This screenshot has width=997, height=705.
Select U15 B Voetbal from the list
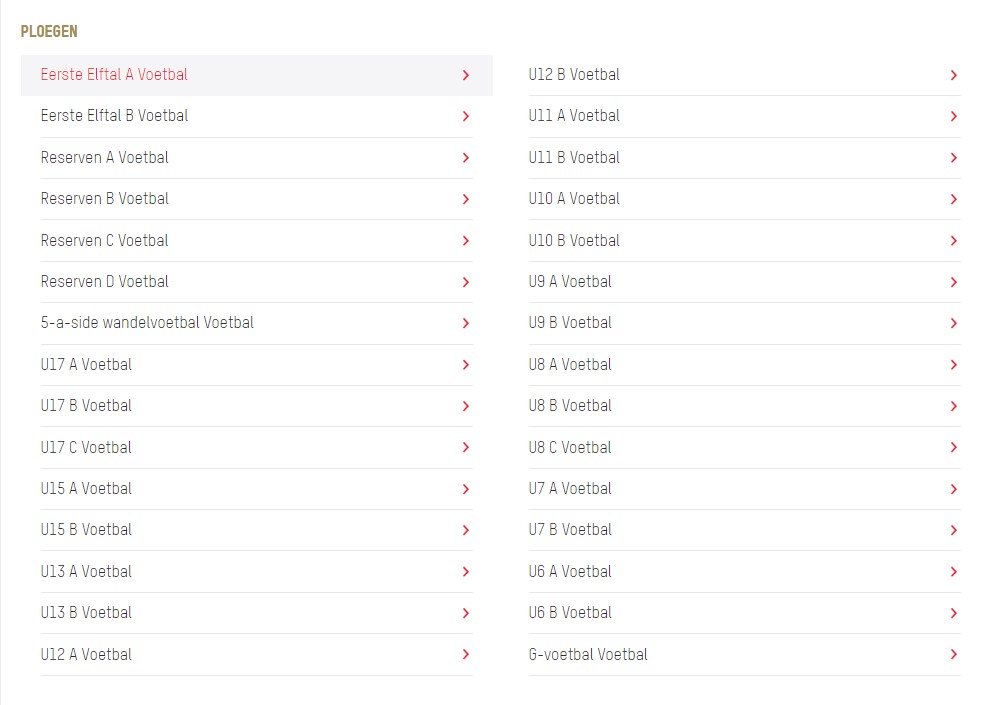tap(256, 530)
